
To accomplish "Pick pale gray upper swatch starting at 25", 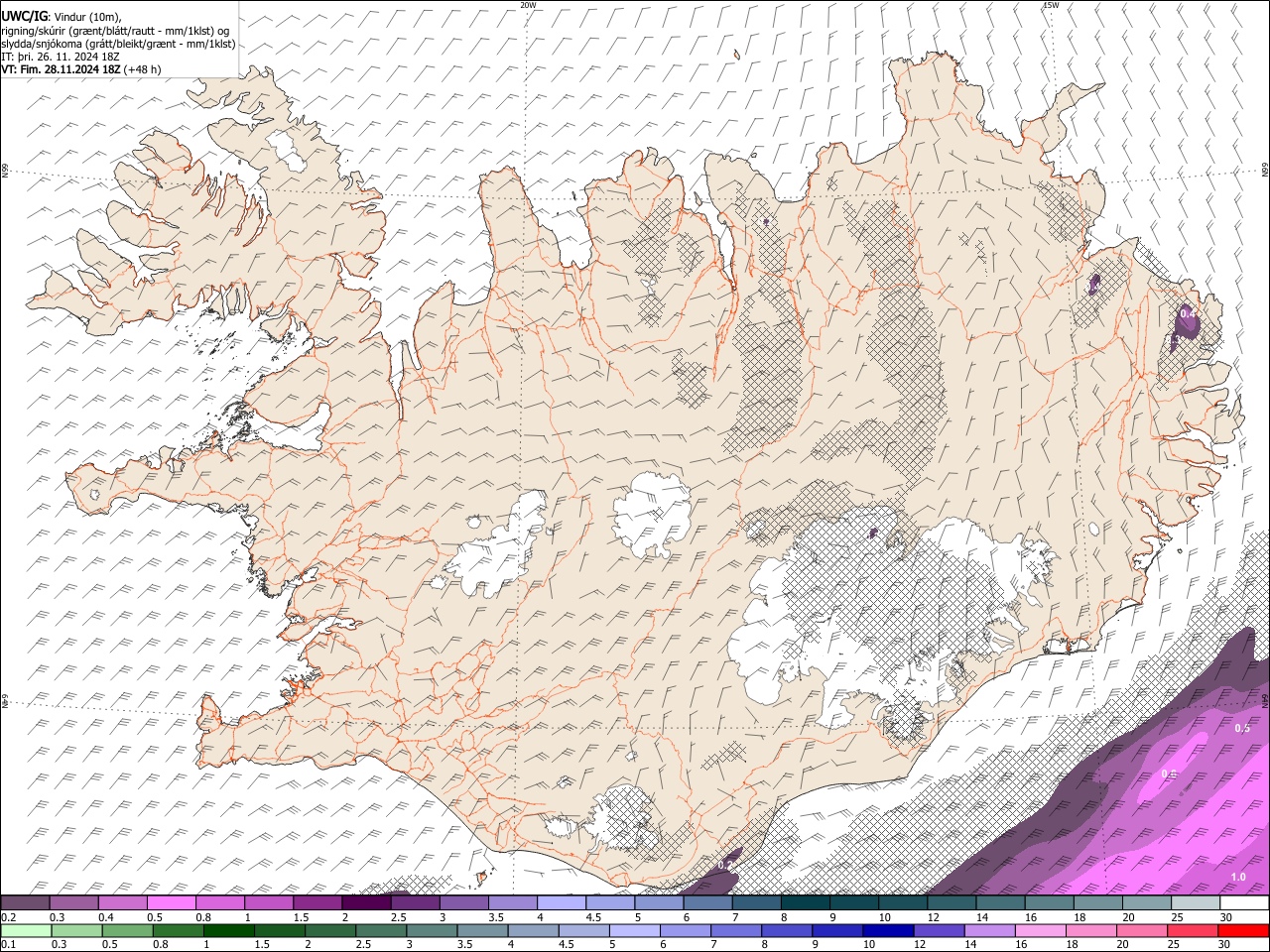I will coord(1195,902).
